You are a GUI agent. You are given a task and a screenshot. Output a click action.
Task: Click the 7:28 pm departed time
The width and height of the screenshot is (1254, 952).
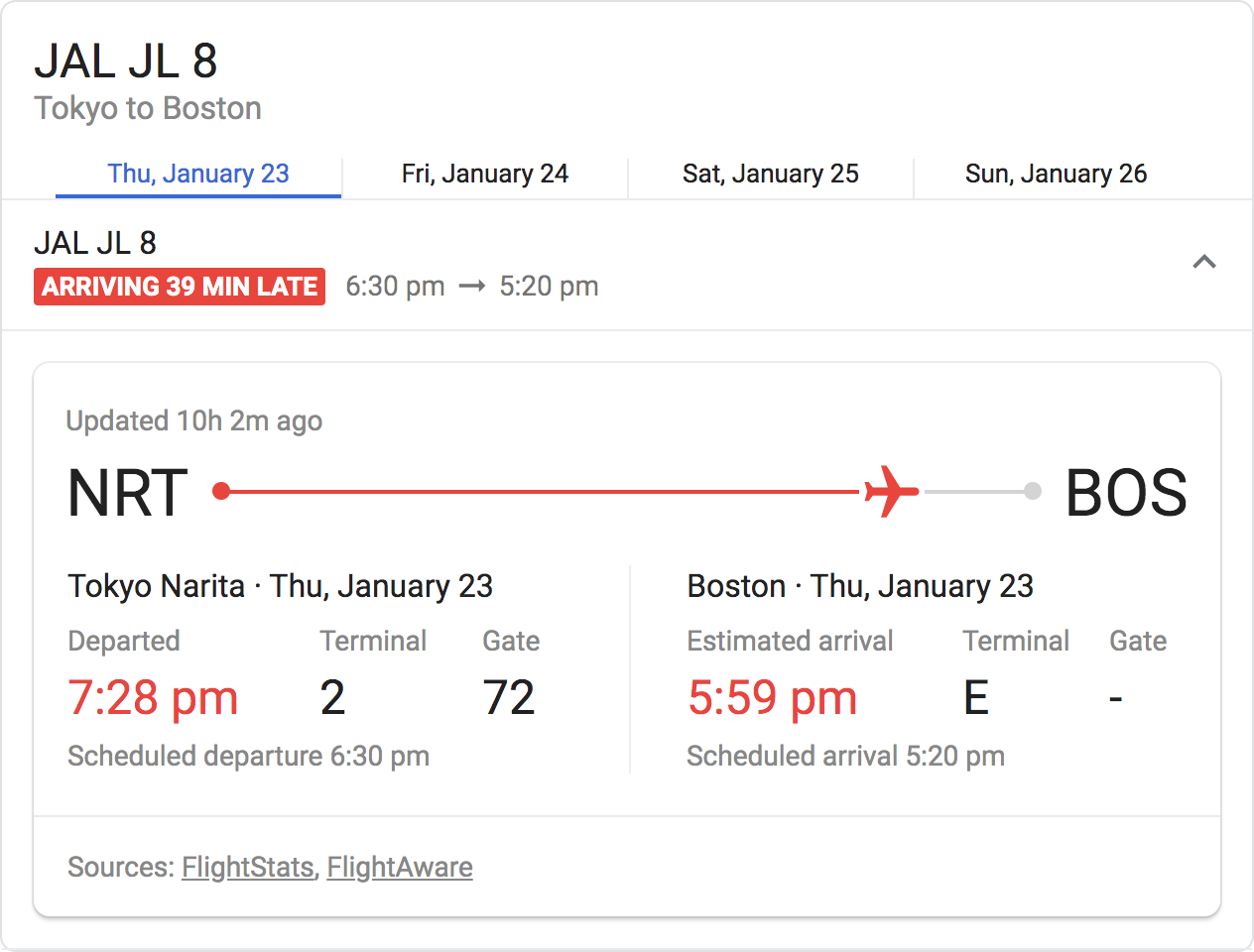point(153,697)
